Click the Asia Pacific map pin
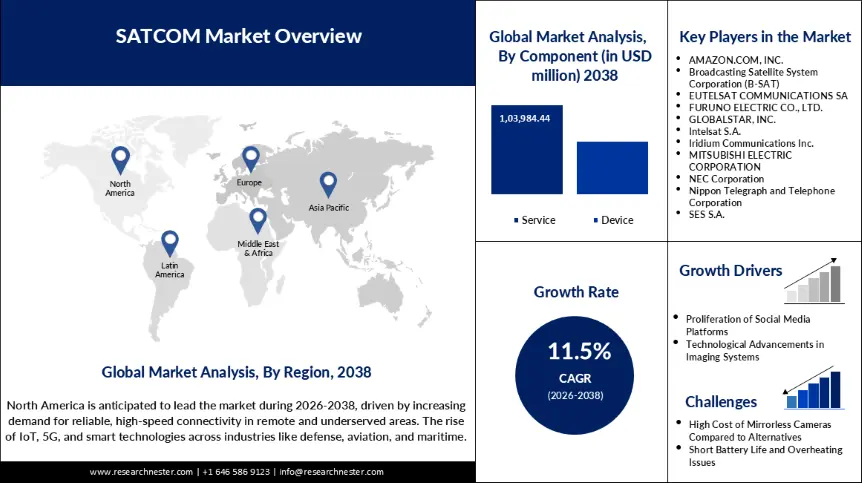This screenshot has width=862, height=483. (328, 185)
